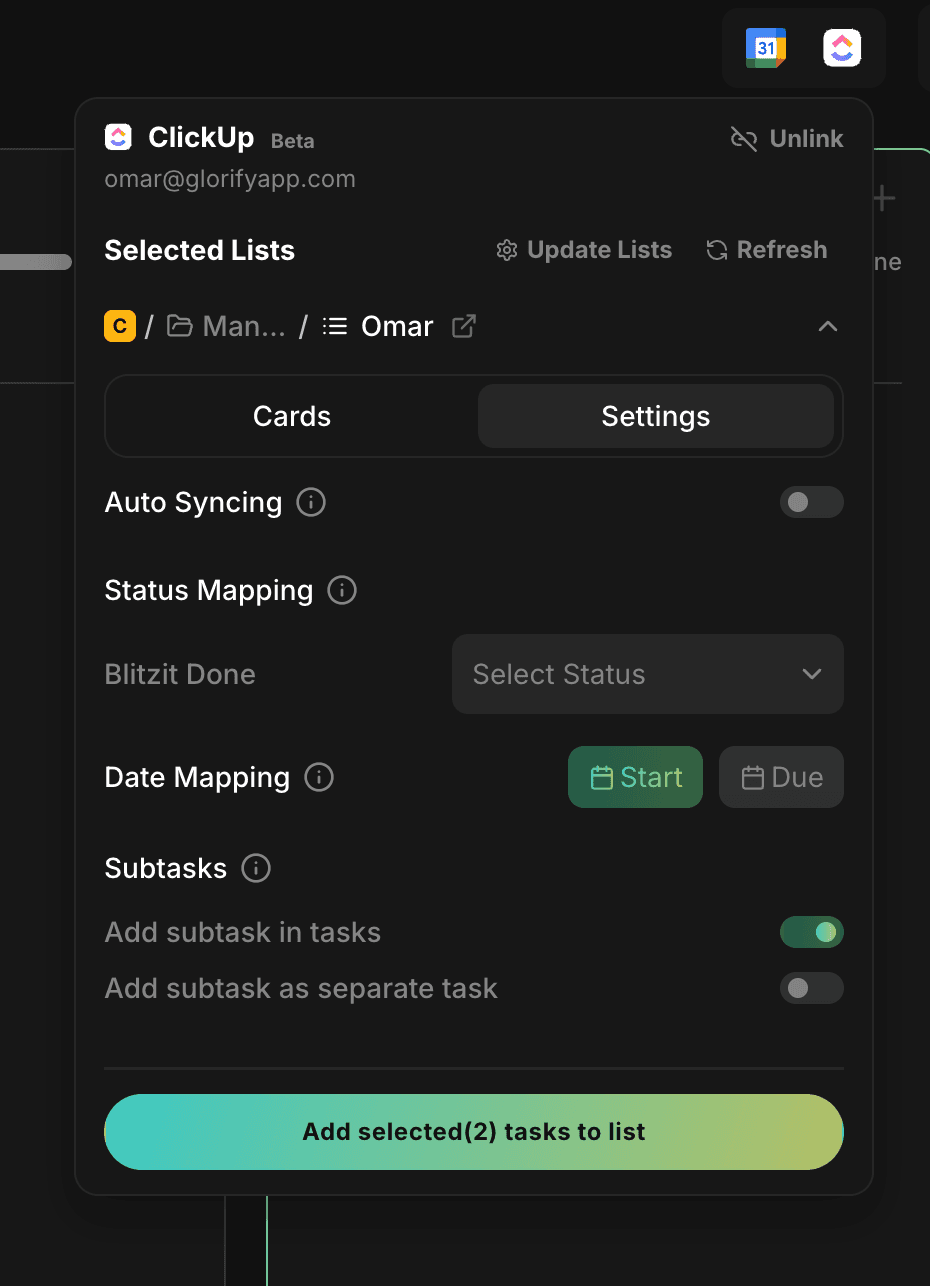Open the Google Calendar integration icon
The height and width of the screenshot is (1286, 930).
tap(766, 48)
